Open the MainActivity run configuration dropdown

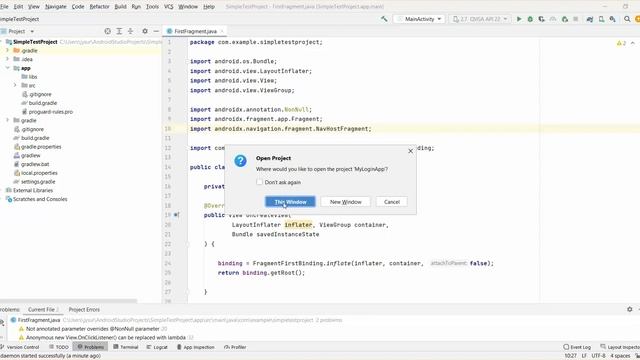coord(419,19)
